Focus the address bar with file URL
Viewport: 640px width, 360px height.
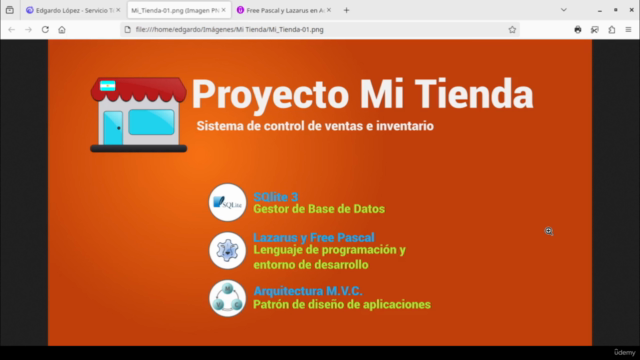click(x=319, y=29)
